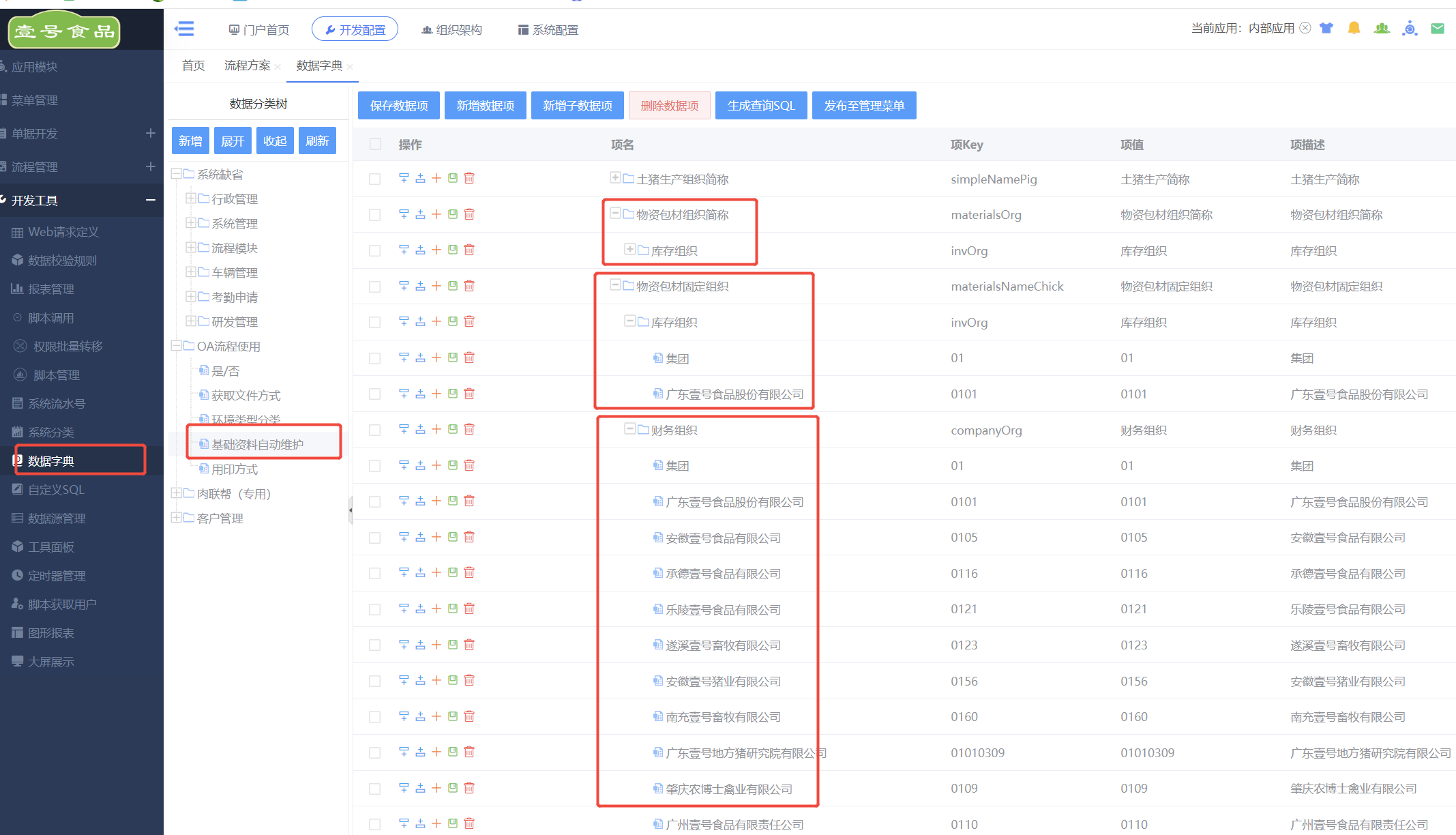Screen dimensions: 1456x835
Task: Expand the 土猪生产组织简称 folder row
Action: tap(615, 178)
